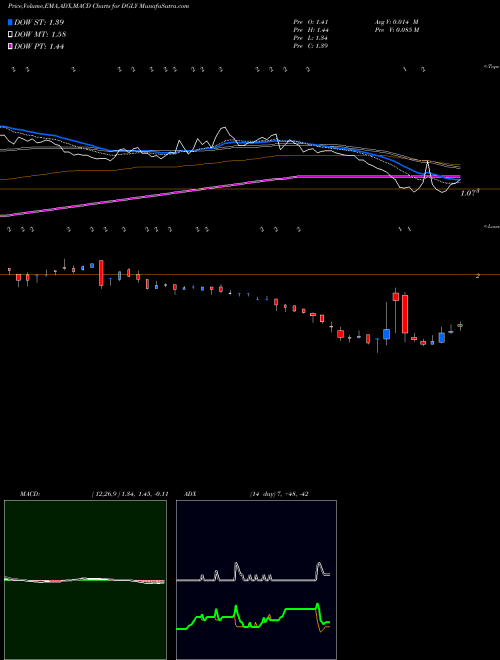Click the white DOW MT legend swatch
Viewport: 500px width, 660px height.
[x=11, y=35]
